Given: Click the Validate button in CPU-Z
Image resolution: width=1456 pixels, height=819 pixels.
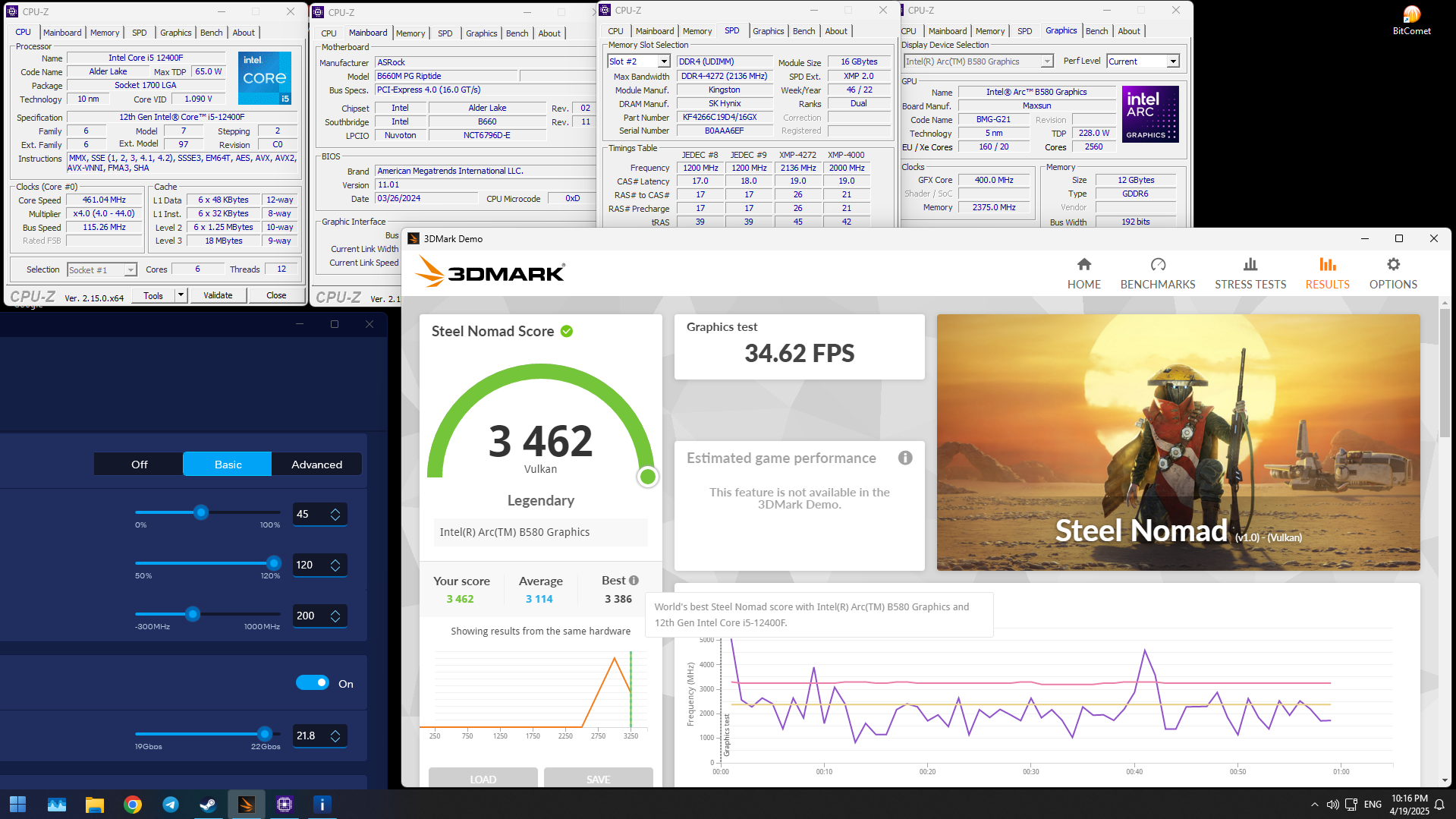Looking at the screenshot, I should (218, 295).
